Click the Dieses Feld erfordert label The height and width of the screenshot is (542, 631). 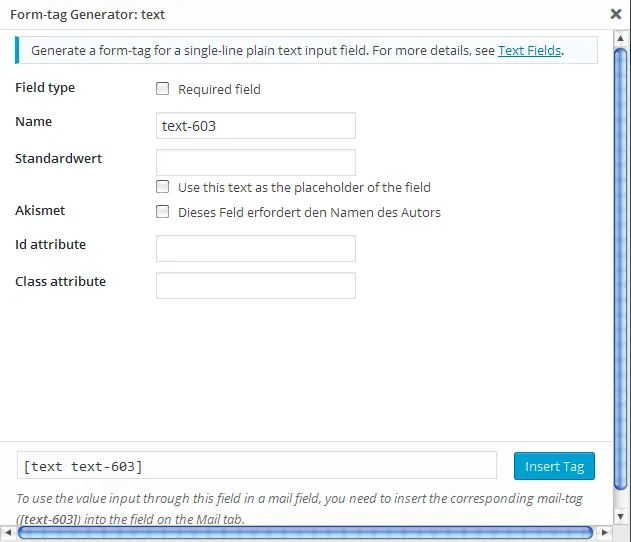[309, 212]
